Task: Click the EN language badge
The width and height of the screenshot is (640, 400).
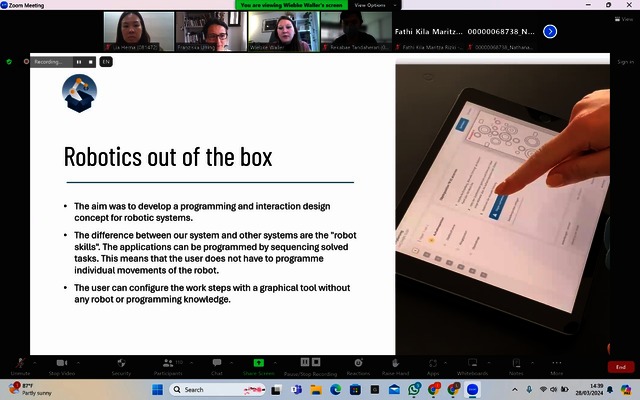Action: click(x=106, y=62)
